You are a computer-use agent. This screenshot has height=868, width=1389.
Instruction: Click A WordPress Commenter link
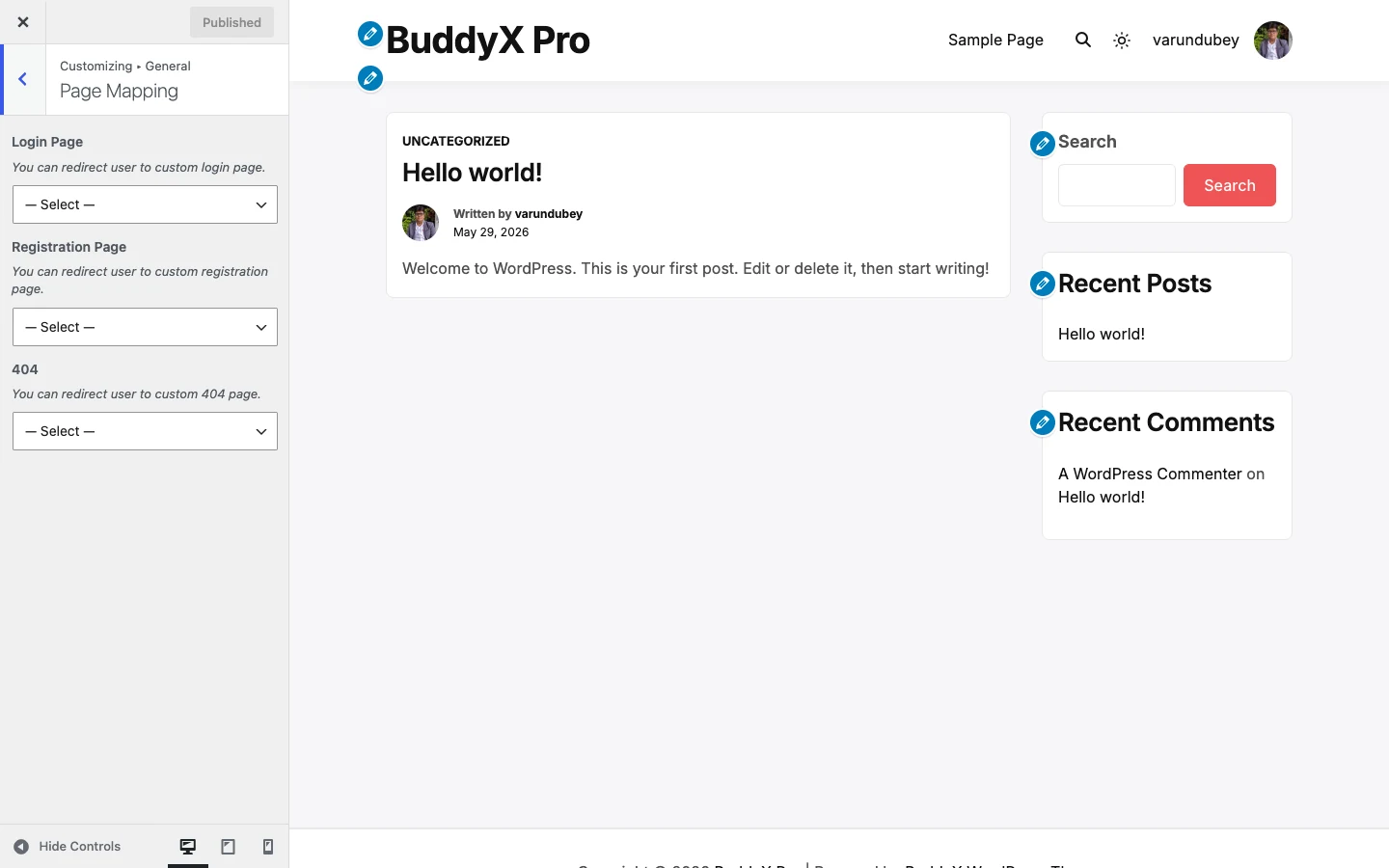[1150, 474]
